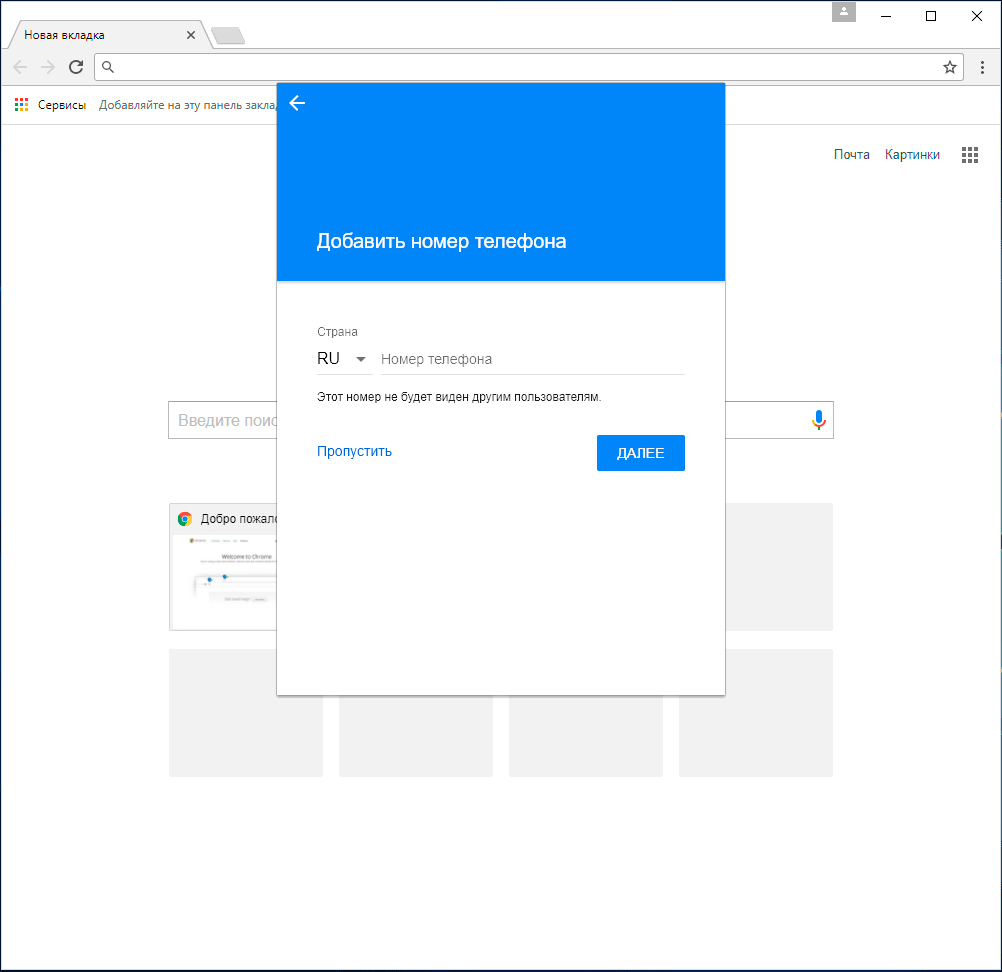
Task: Open a new tab with the tab button
Action: [228, 36]
